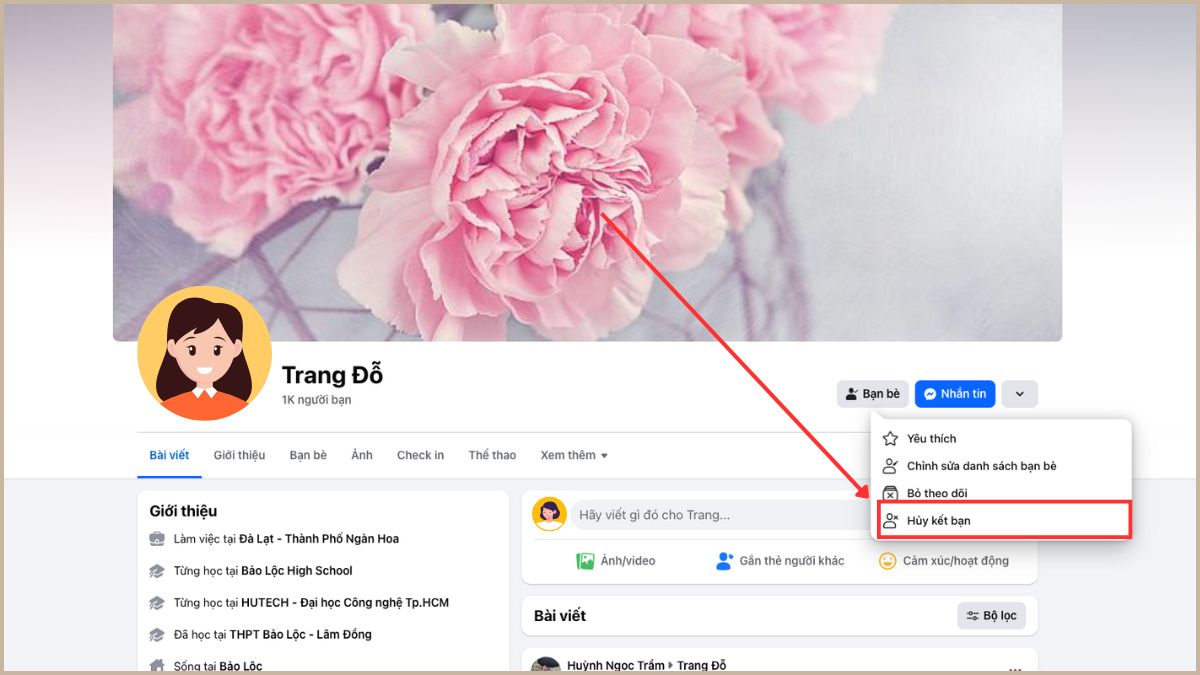This screenshot has height=675, width=1200.
Task: Choose Chỉnh sửa danh sách bạn bè
Action: tap(1001, 466)
